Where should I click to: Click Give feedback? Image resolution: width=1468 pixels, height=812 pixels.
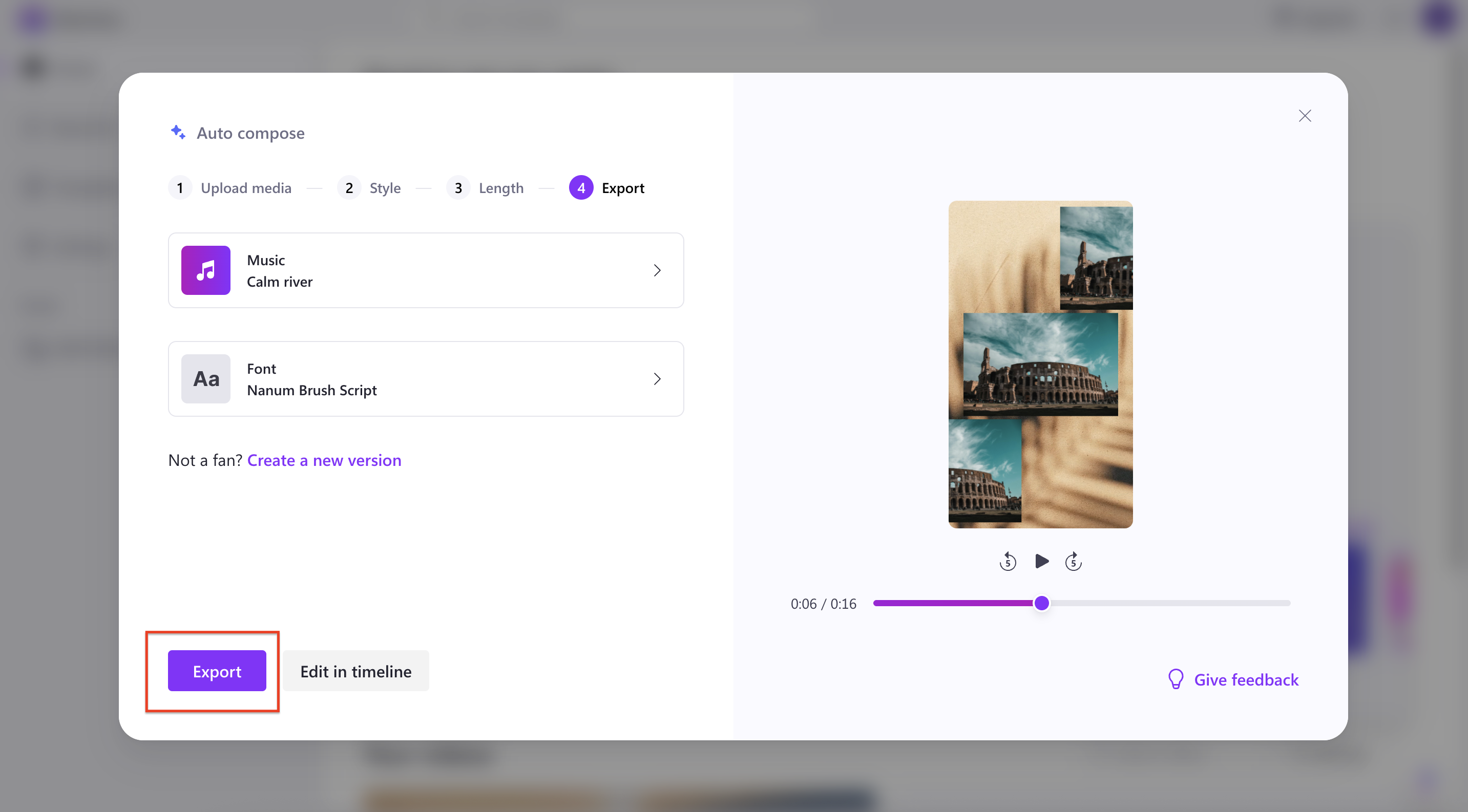1247,679
